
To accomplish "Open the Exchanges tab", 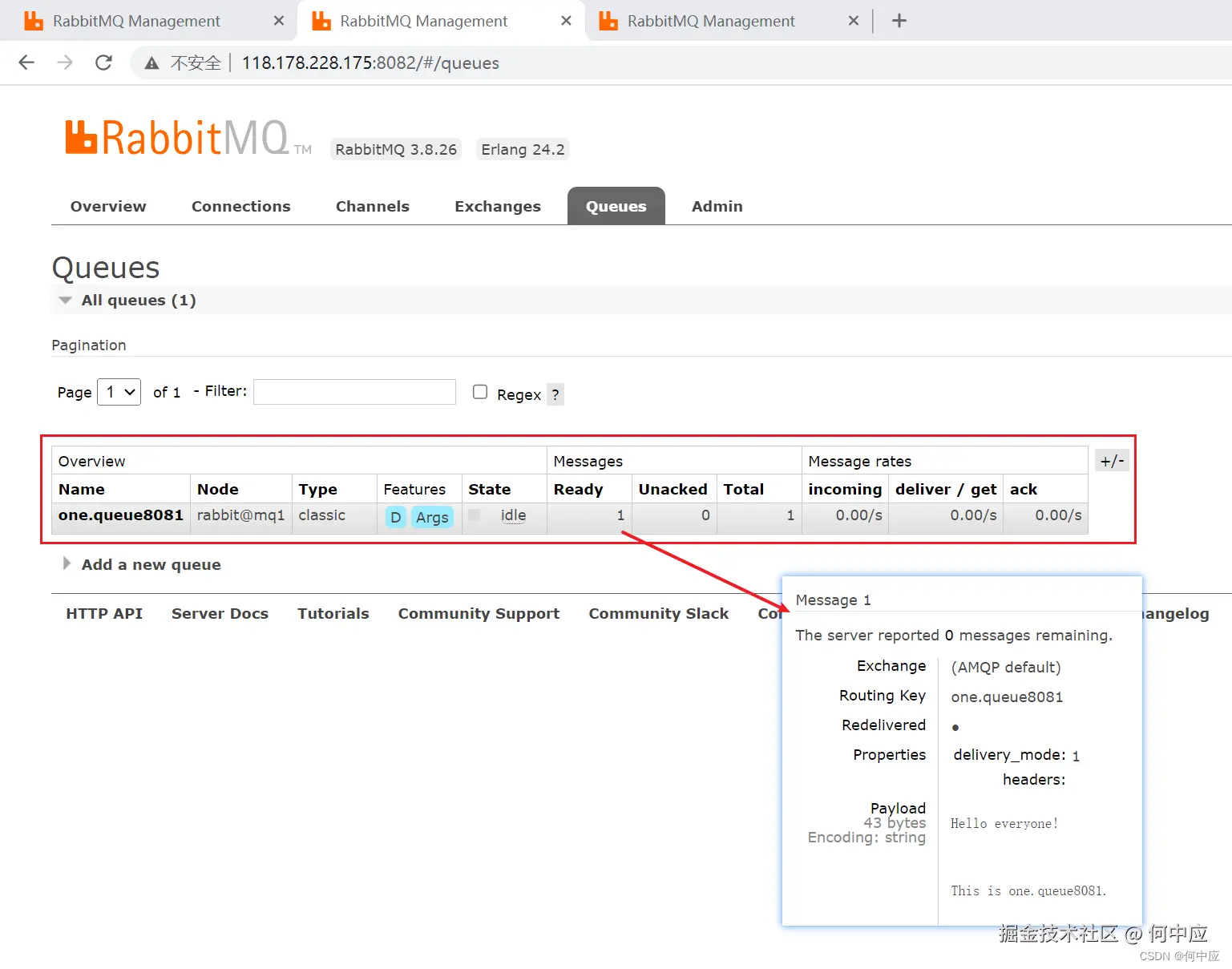I will pyautogui.click(x=498, y=206).
